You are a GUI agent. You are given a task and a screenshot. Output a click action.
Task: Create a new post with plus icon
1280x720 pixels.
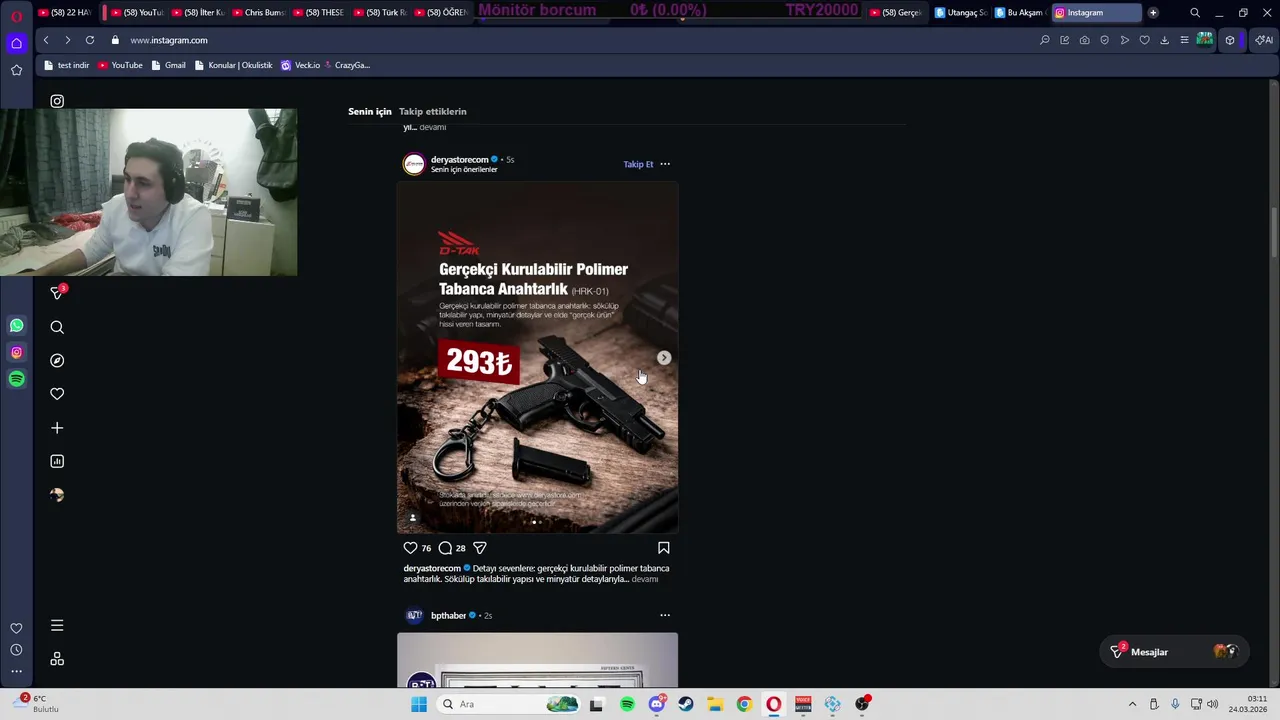pos(57,428)
